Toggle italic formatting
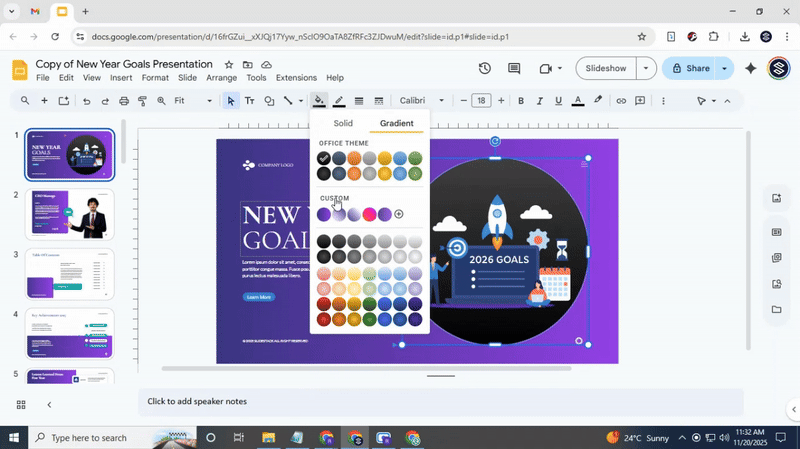The width and height of the screenshot is (800, 449). (x=540, y=101)
